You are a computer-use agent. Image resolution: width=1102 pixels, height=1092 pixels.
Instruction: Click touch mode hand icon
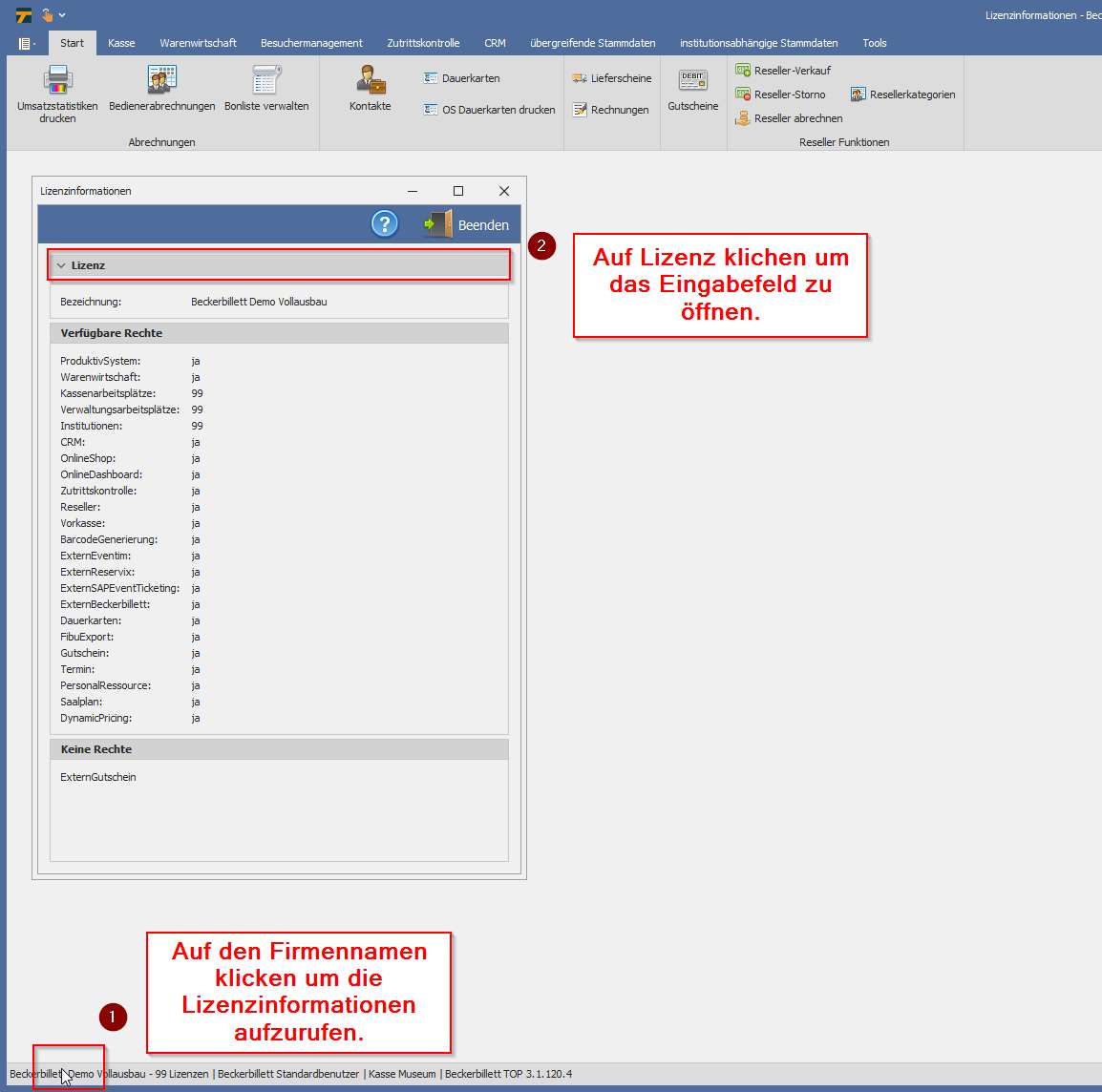click(47, 14)
